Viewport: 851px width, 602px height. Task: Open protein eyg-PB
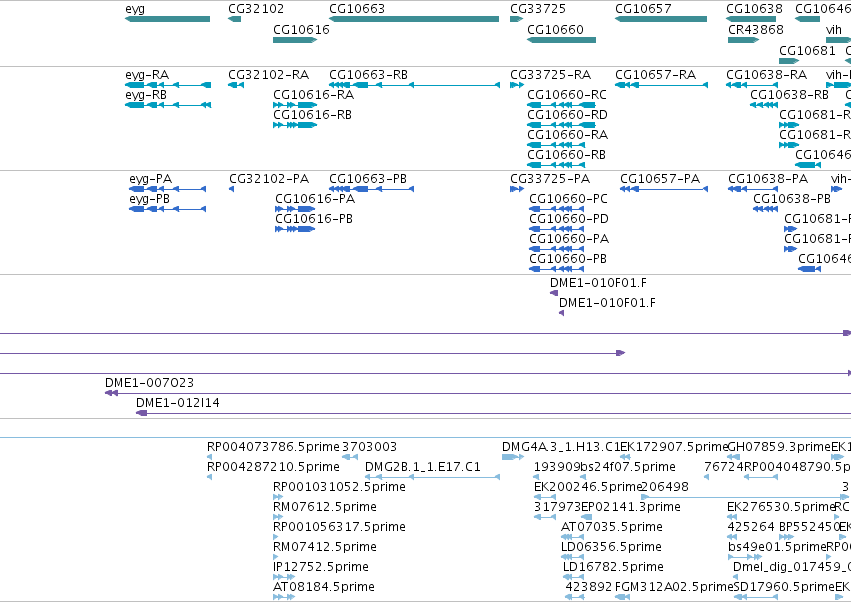[149, 199]
